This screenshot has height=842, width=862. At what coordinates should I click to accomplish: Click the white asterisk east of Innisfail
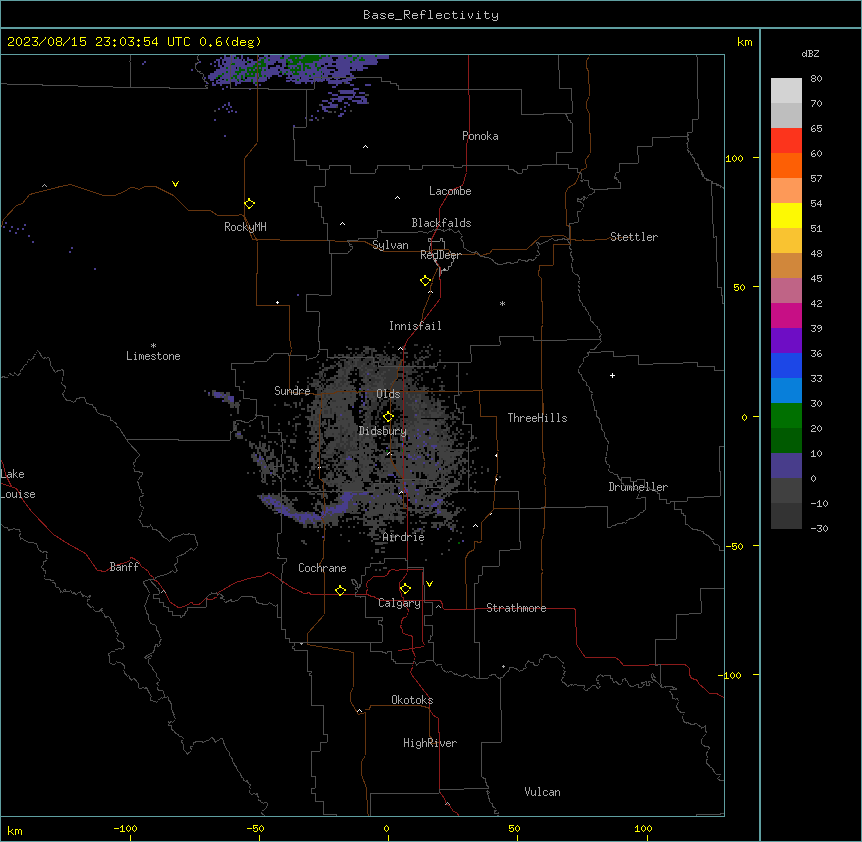[x=502, y=303]
